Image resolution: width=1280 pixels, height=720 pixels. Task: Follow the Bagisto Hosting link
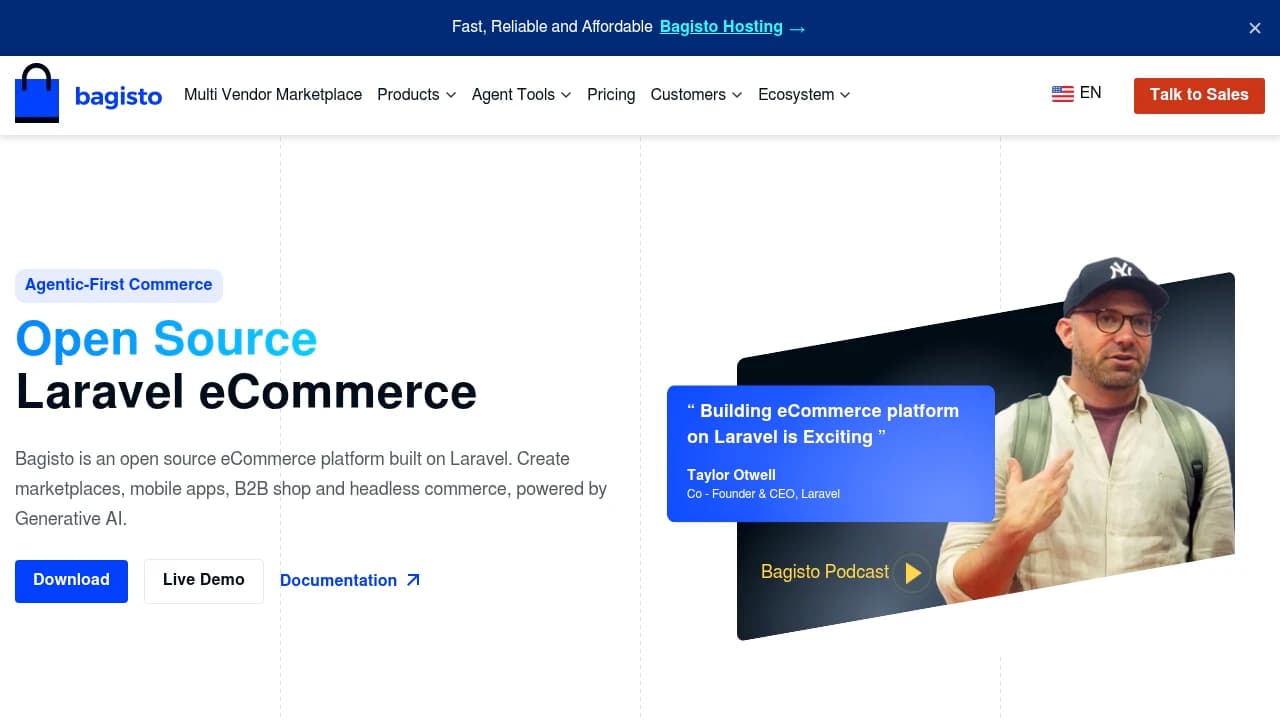[x=721, y=27]
